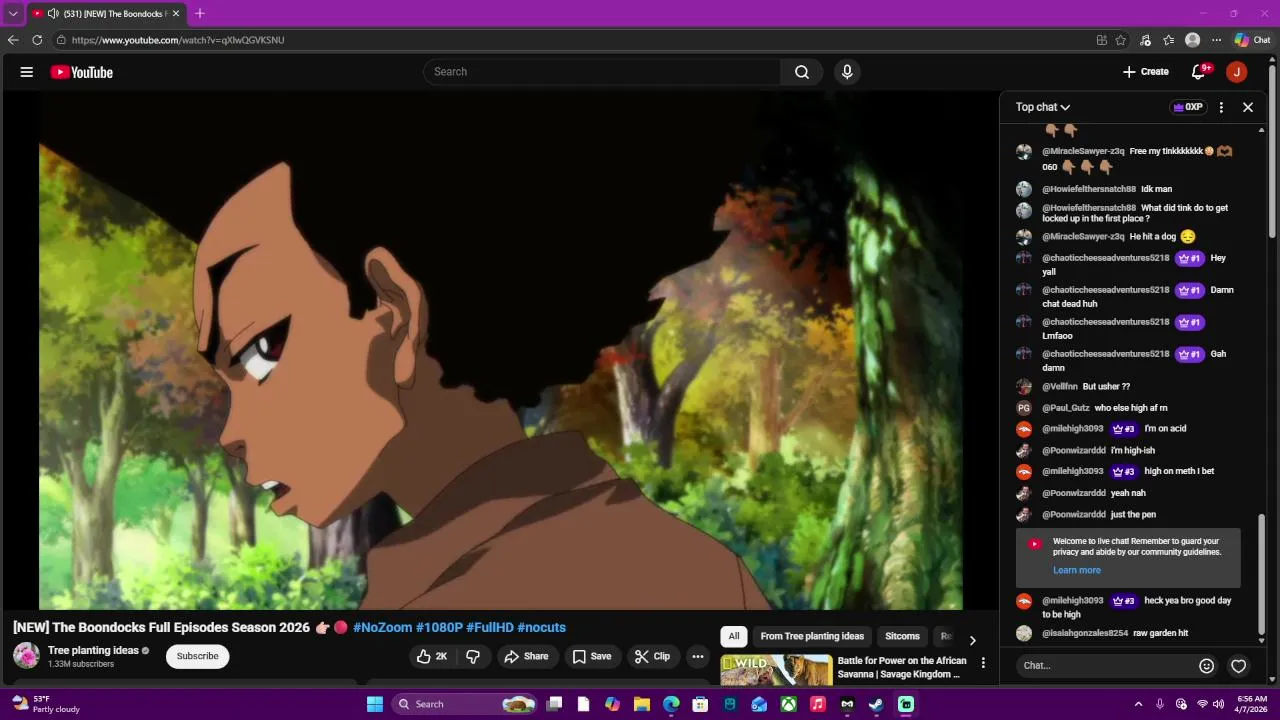
Task: Focus the YouTube search field
Action: pyautogui.click(x=602, y=72)
